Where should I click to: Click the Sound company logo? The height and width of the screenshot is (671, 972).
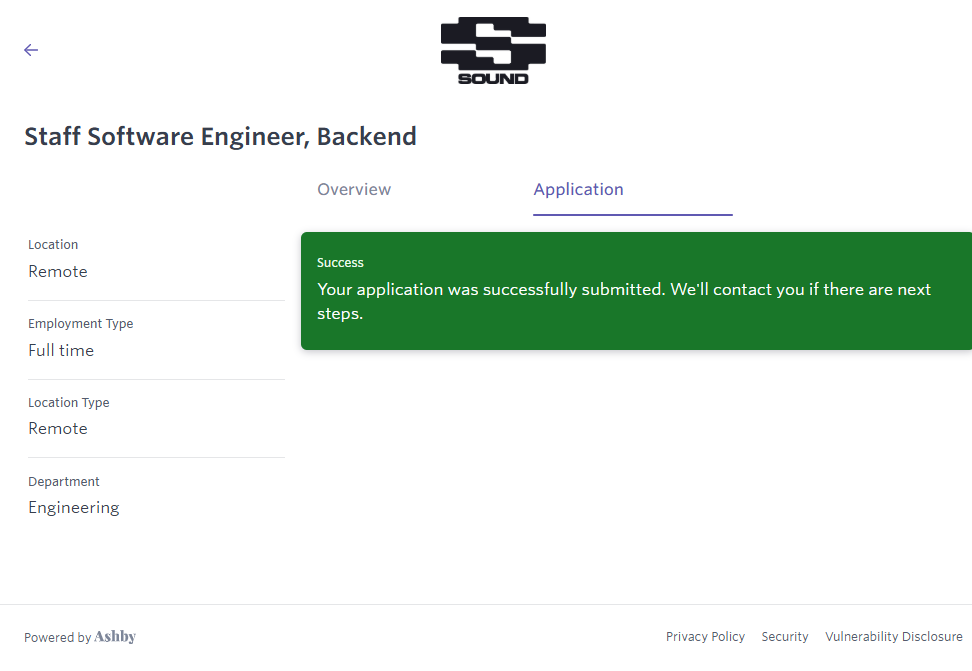coord(493,50)
